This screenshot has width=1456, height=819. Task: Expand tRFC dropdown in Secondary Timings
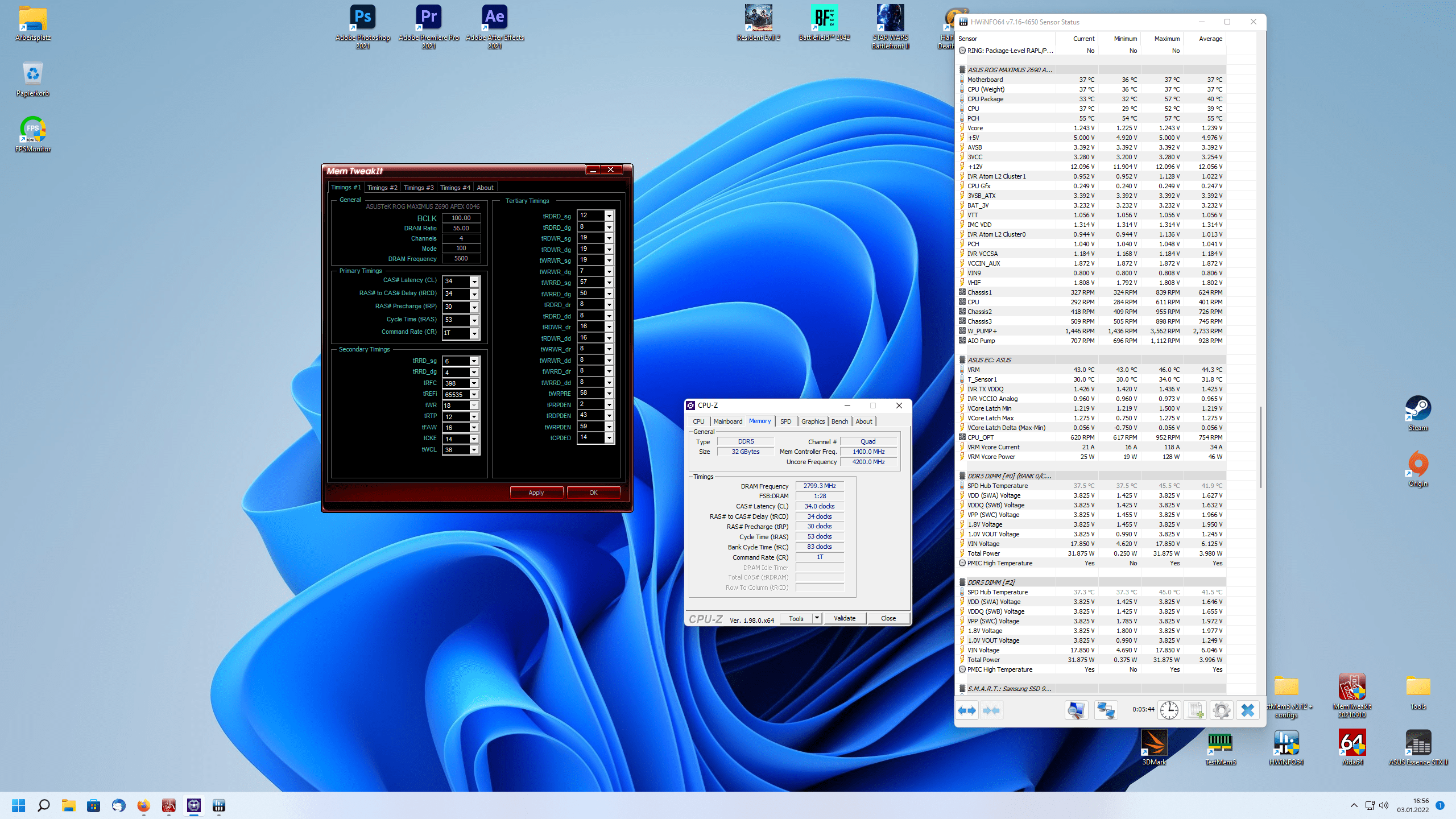coord(474,383)
